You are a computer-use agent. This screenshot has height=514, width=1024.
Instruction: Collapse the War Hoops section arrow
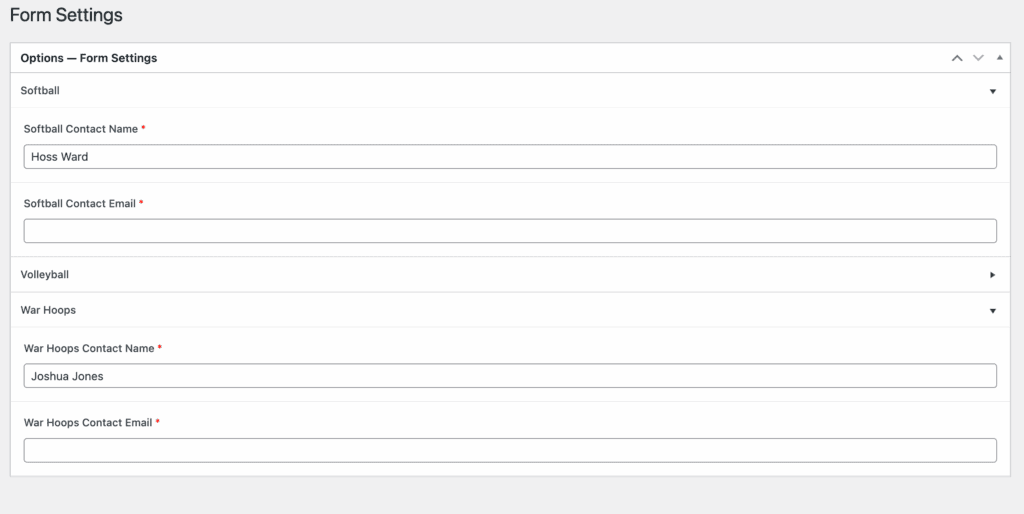[992, 311]
